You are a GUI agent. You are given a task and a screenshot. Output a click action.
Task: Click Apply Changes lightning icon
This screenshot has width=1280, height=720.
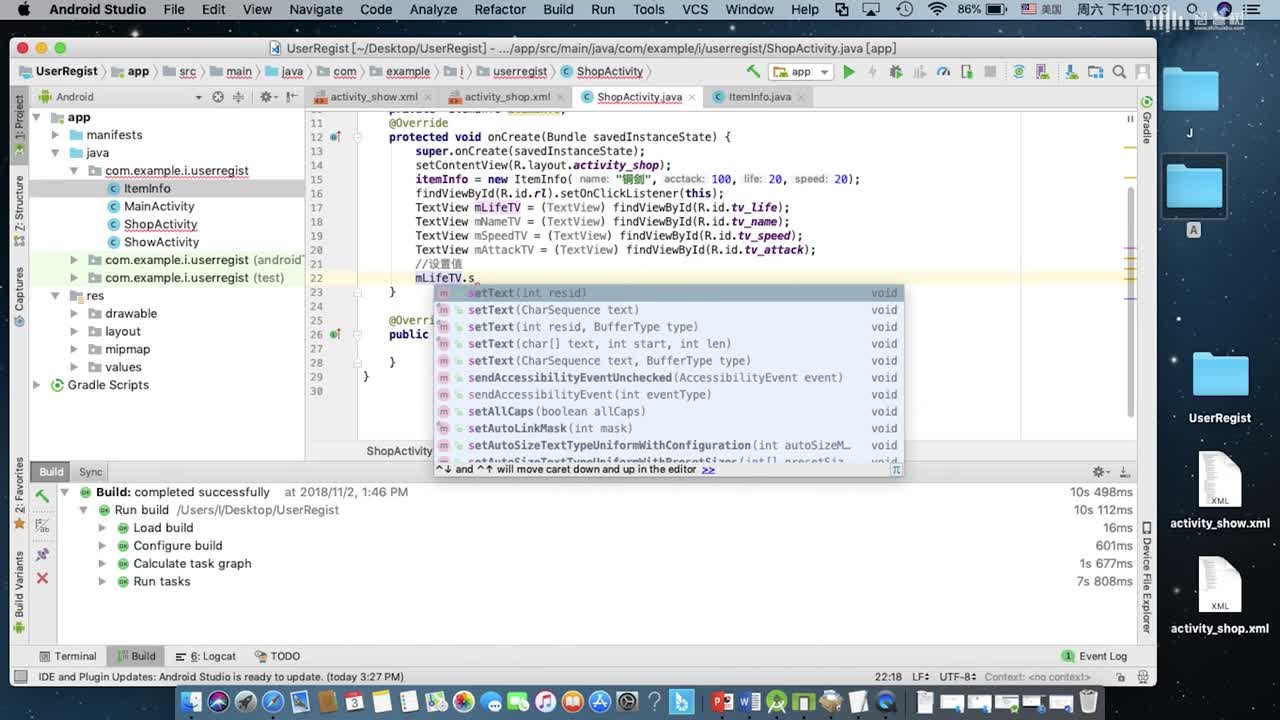[x=872, y=72]
